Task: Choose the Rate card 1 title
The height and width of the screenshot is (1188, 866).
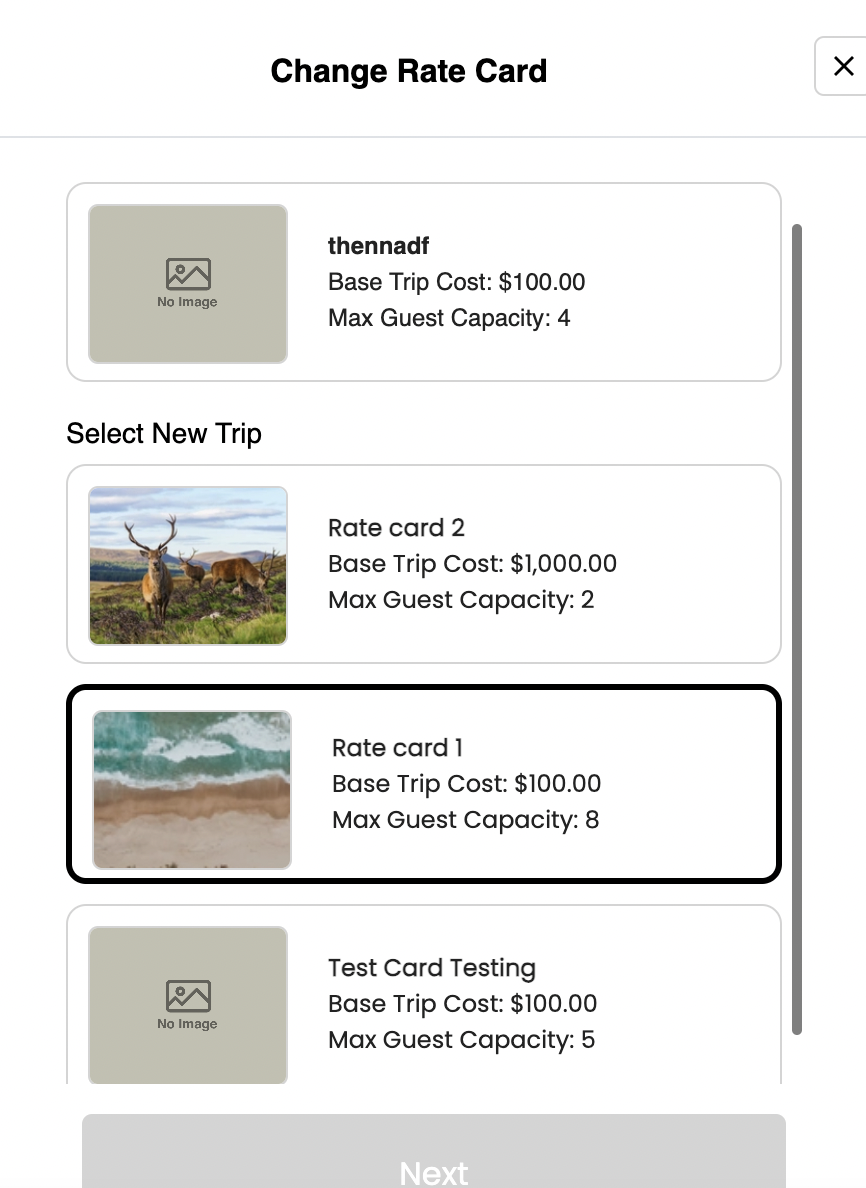Action: coord(397,748)
